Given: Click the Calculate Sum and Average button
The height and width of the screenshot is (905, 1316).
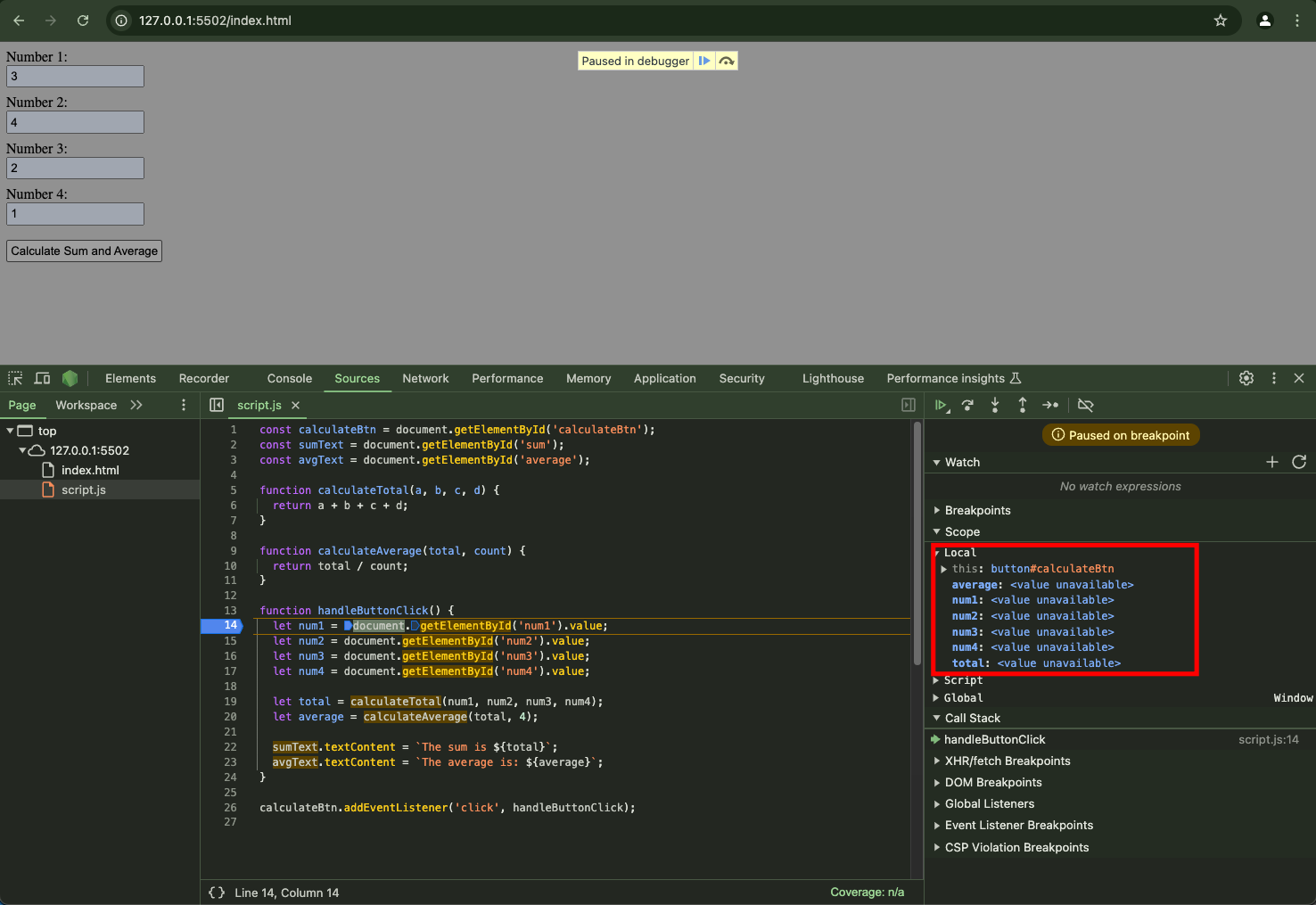Looking at the screenshot, I should 84,251.
